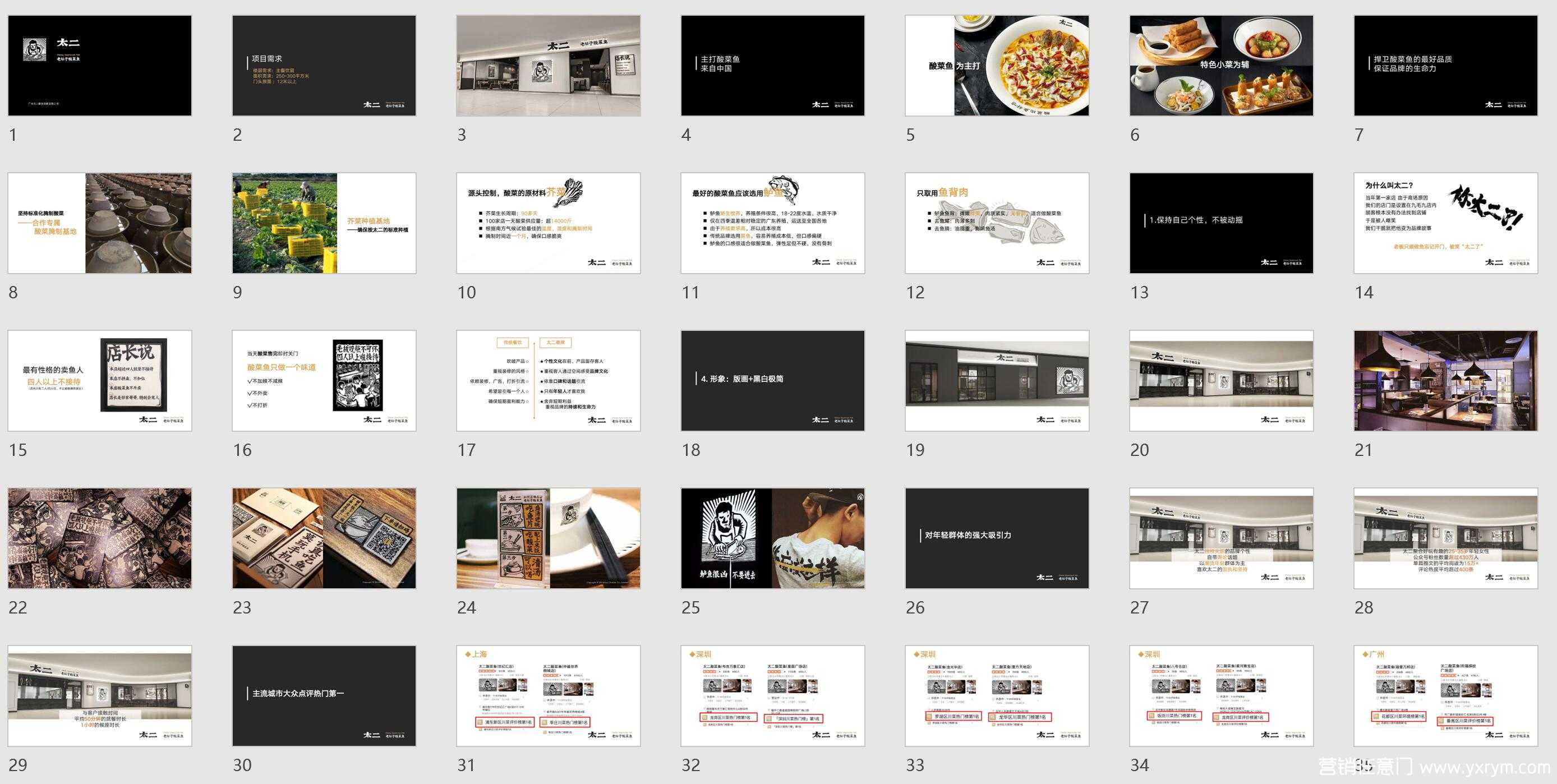Select slide 17 comparison chart slide
The width and height of the screenshot is (1557, 784).
pyautogui.click(x=548, y=381)
